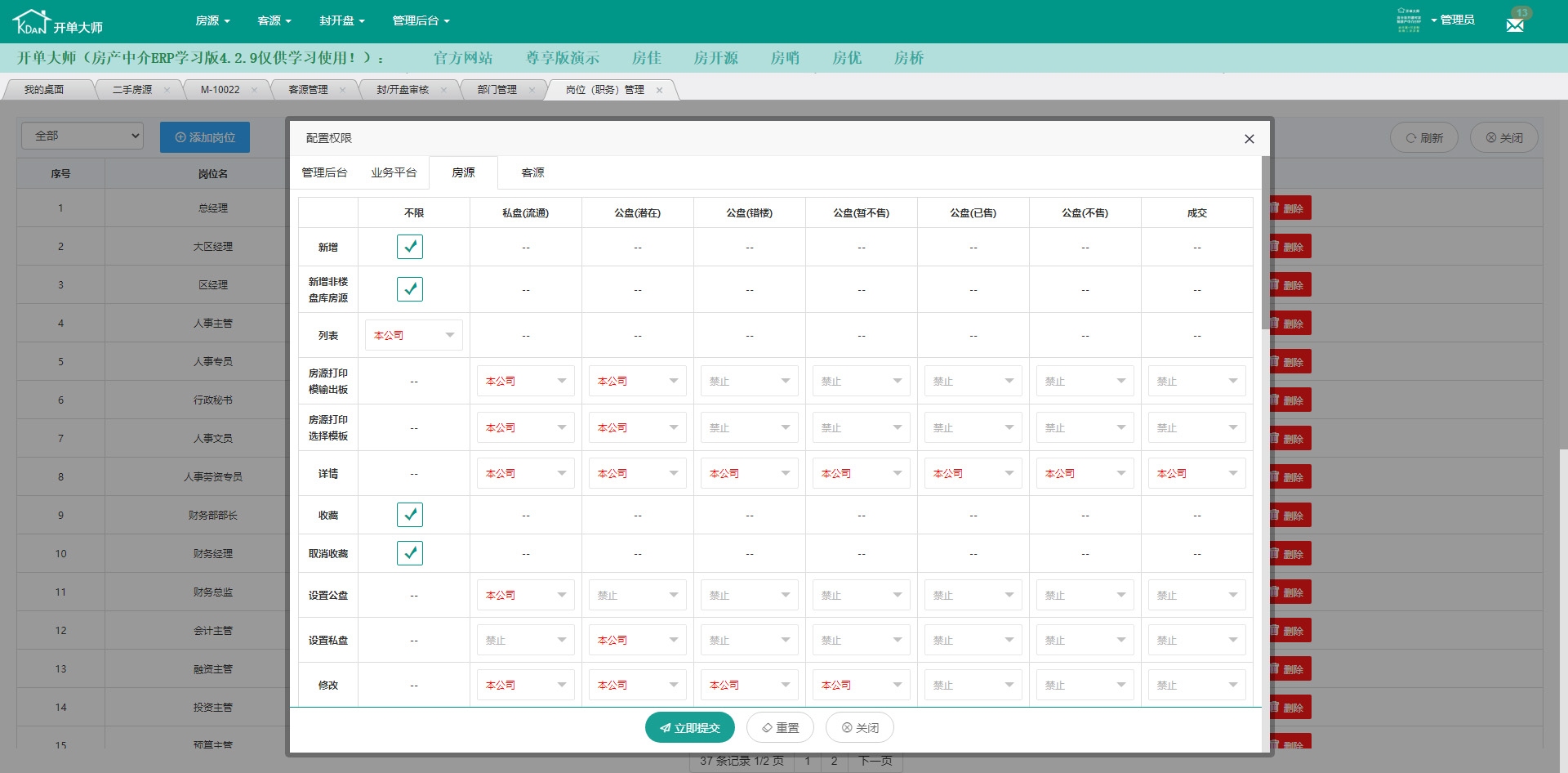
Task: Click the 删除 button for row 人事专员
Action: 1290,362
